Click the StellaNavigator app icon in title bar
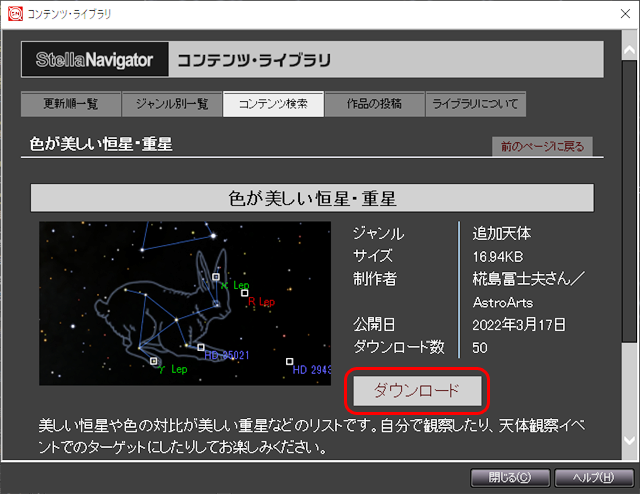 coord(15,14)
